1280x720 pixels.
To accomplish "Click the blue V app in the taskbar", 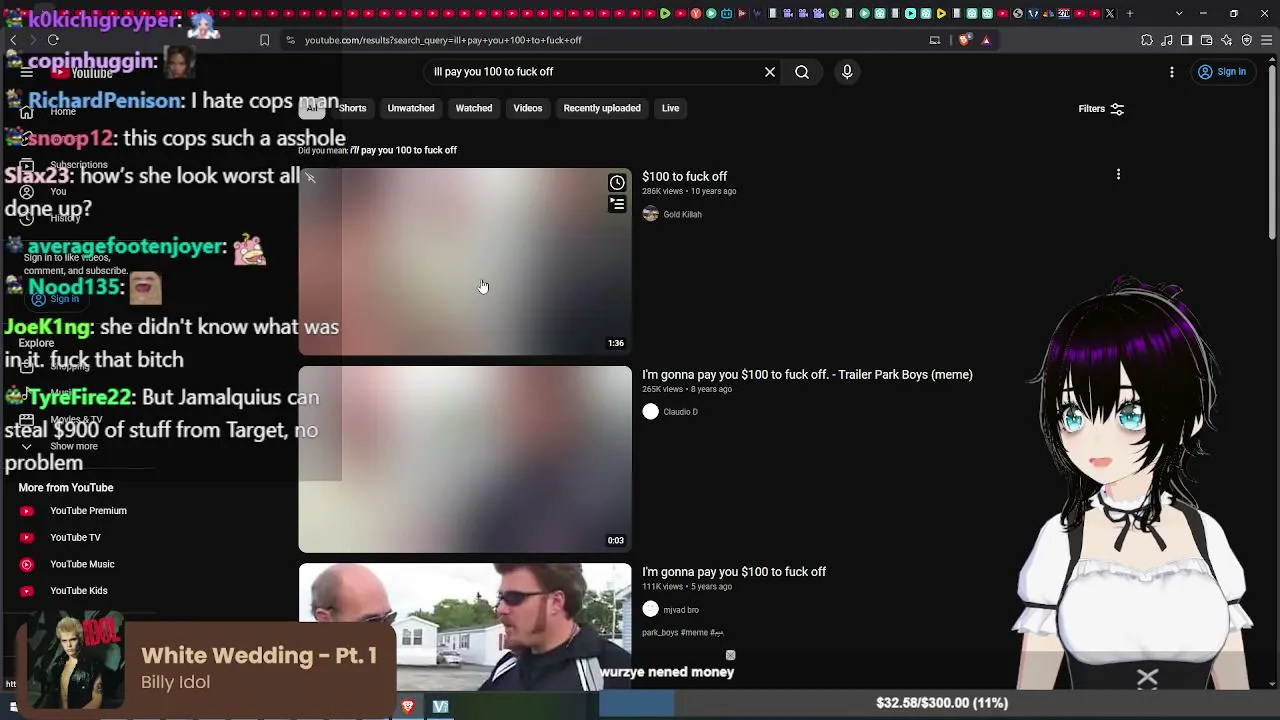I will 440,707.
